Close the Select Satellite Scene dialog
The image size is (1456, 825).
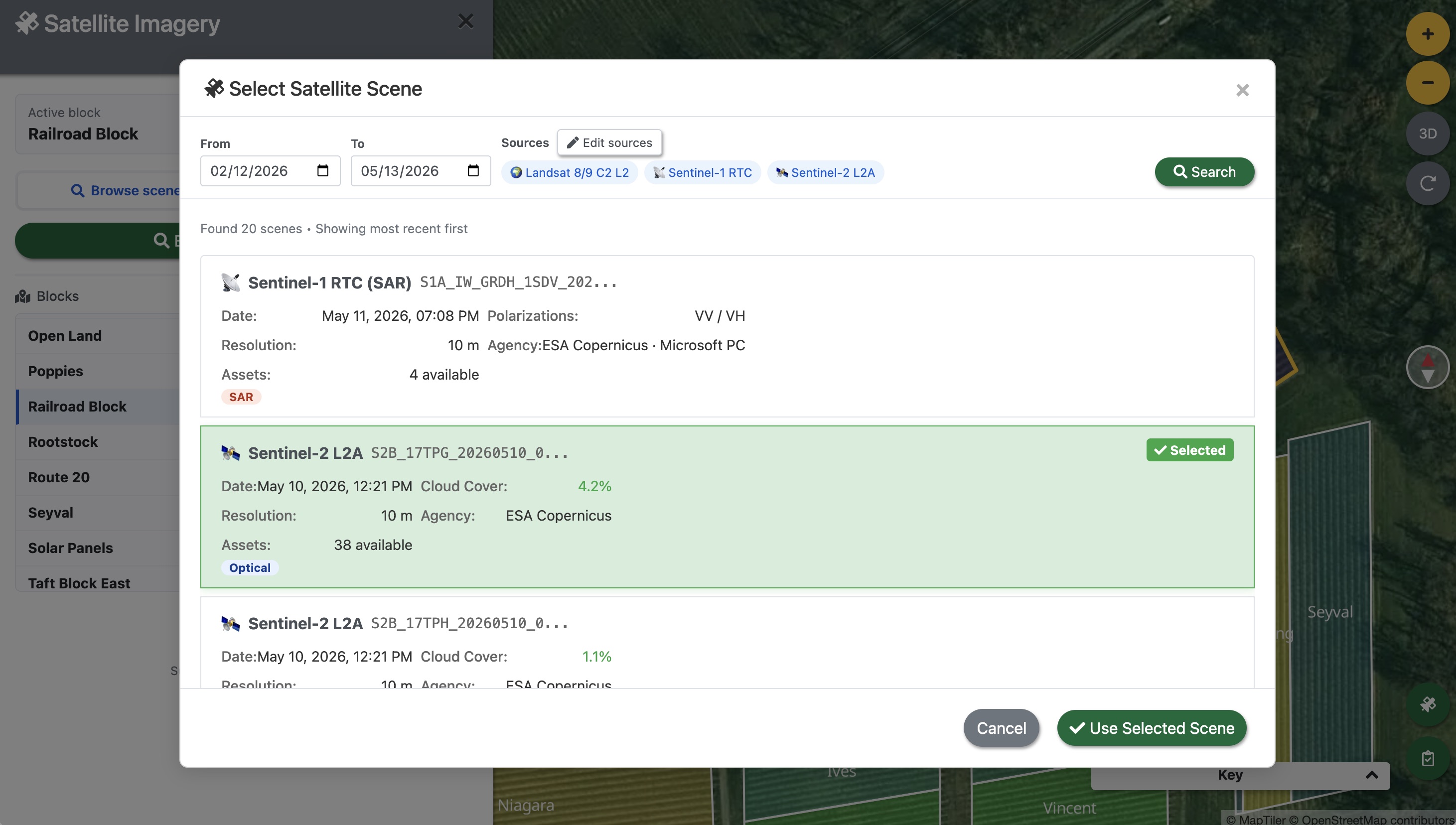pyautogui.click(x=1242, y=90)
